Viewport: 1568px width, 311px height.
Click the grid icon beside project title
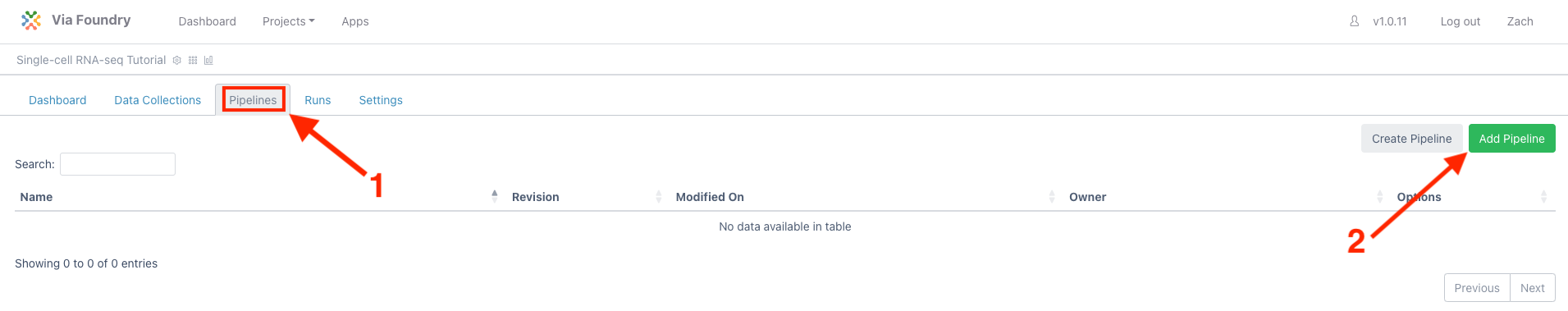click(193, 60)
